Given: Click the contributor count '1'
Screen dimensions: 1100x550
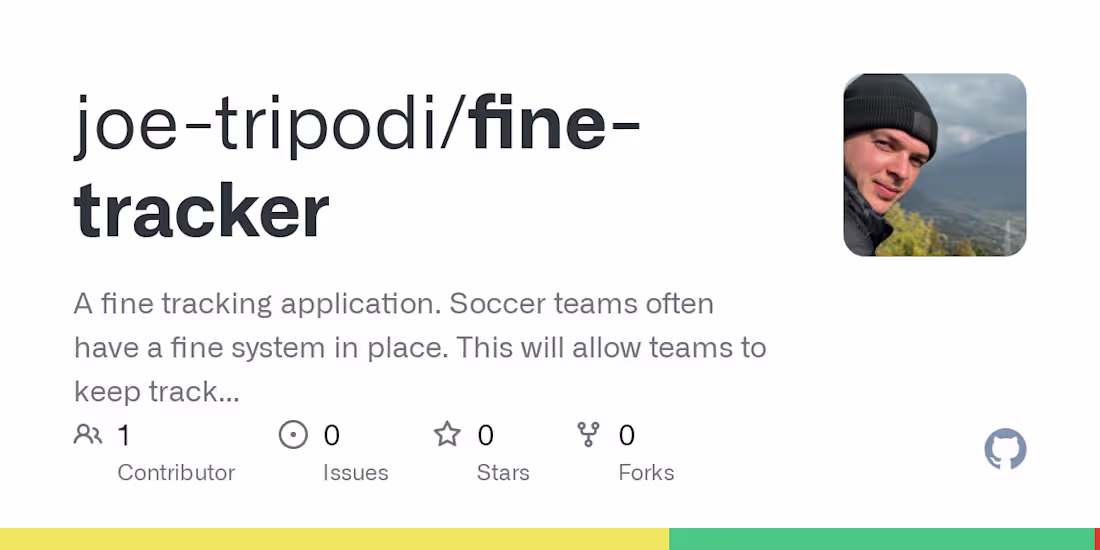Looking at the screenshot, I should click(124, 435).
